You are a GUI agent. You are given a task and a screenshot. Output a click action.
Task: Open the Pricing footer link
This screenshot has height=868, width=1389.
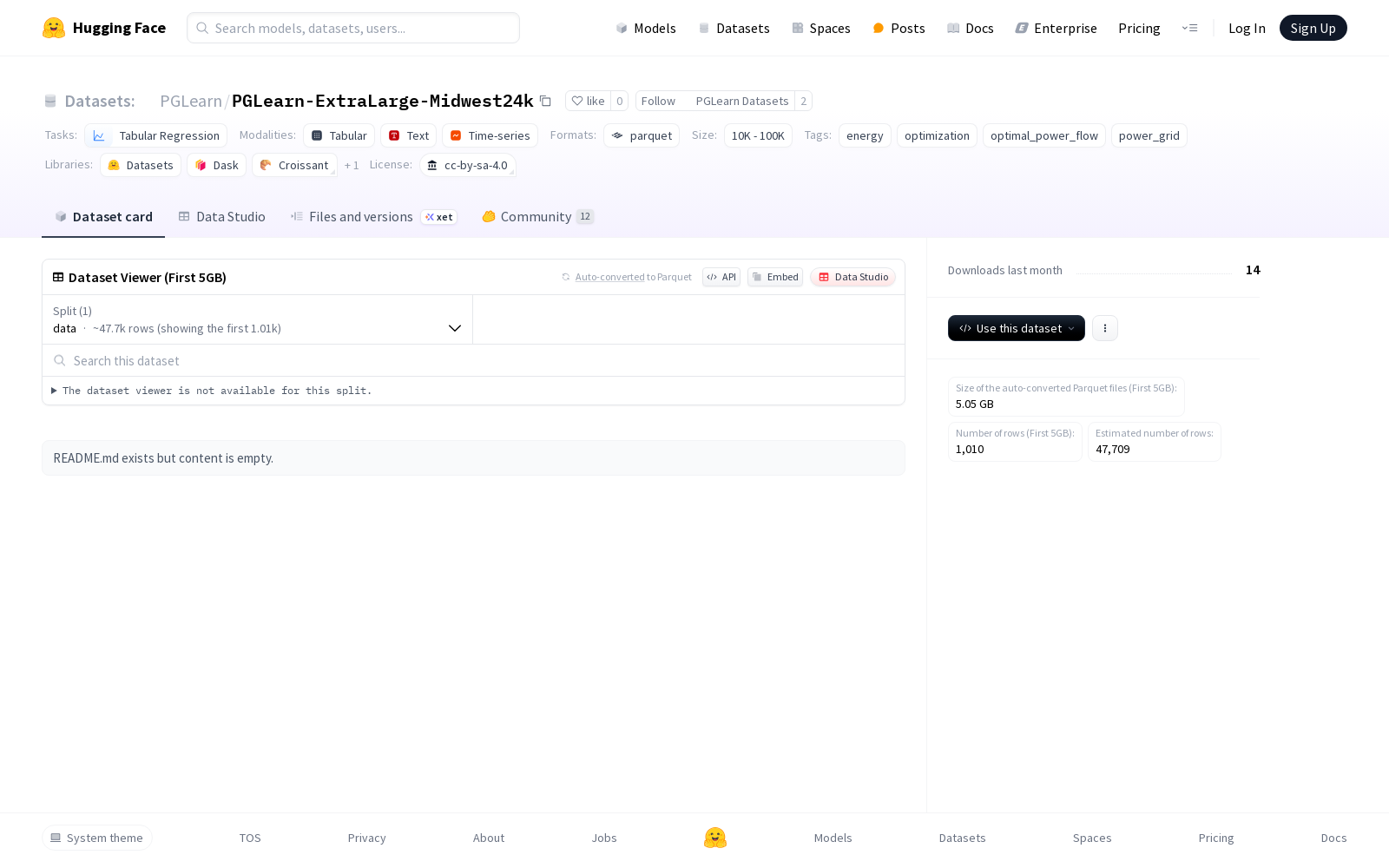[x=1216, y=838]
